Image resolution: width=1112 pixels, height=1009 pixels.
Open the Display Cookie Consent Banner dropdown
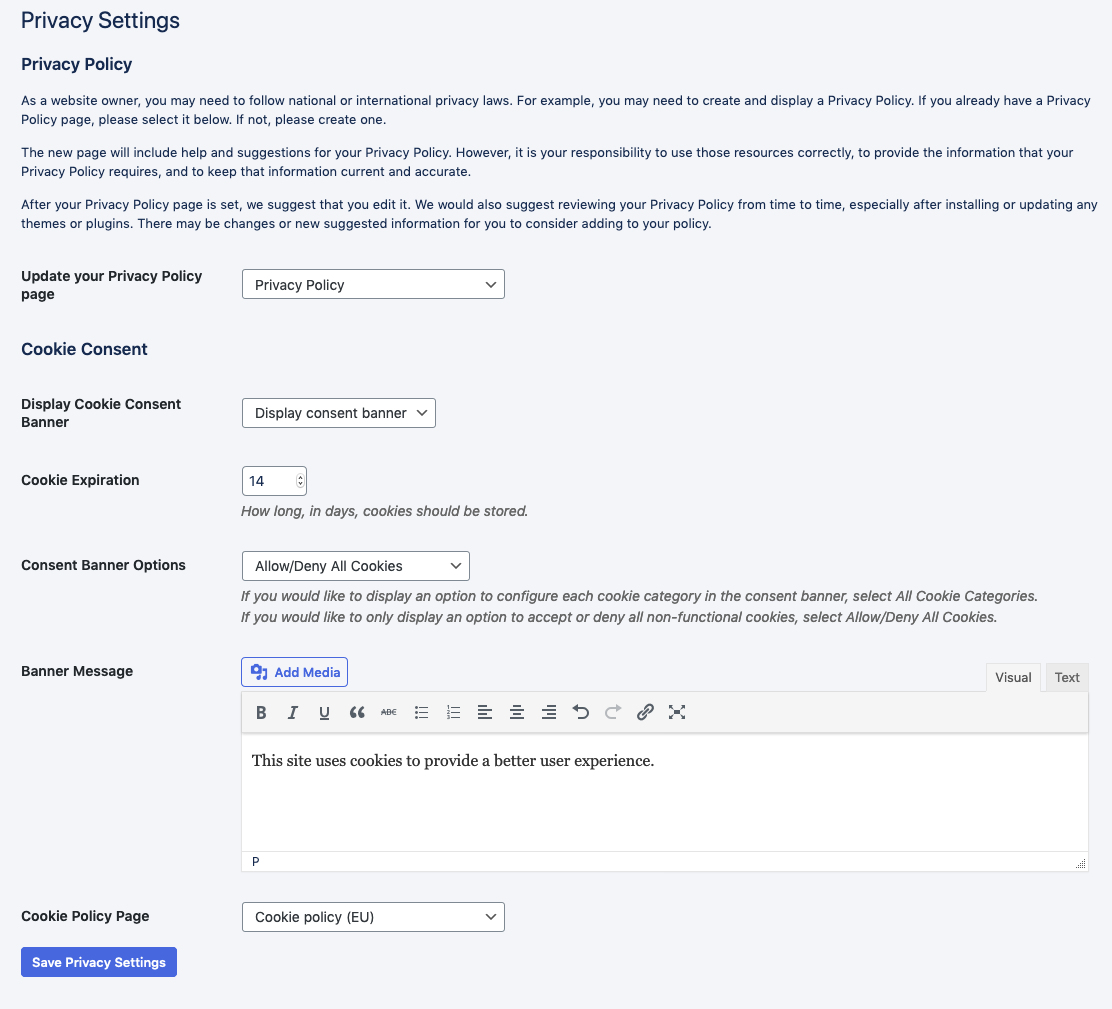[x=338, y=412]
